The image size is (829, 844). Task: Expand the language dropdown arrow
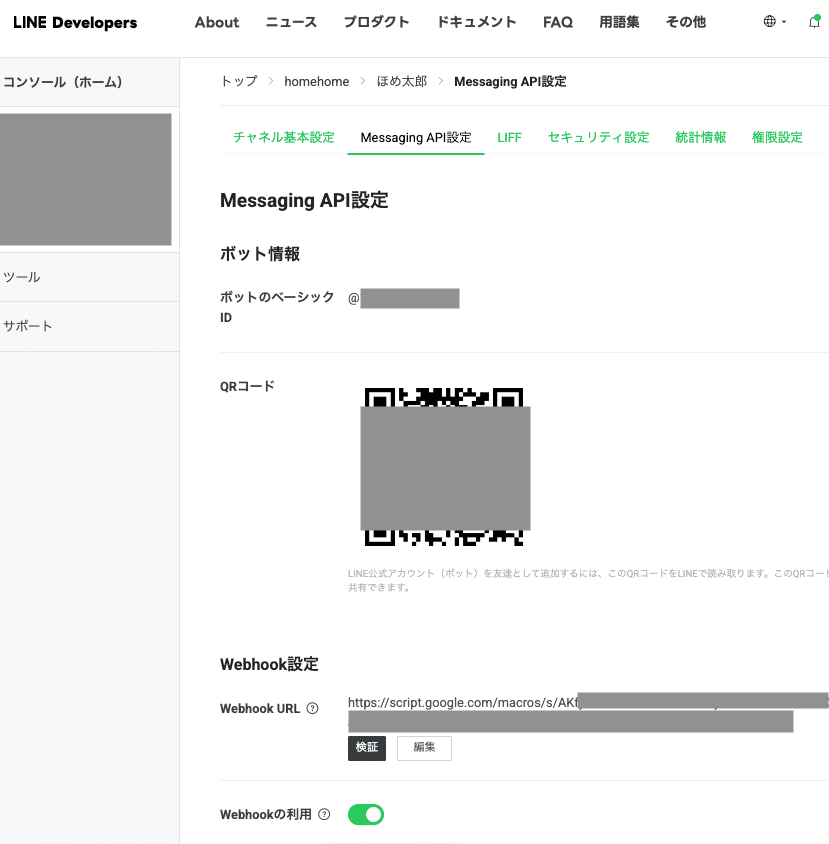point(784,22)
